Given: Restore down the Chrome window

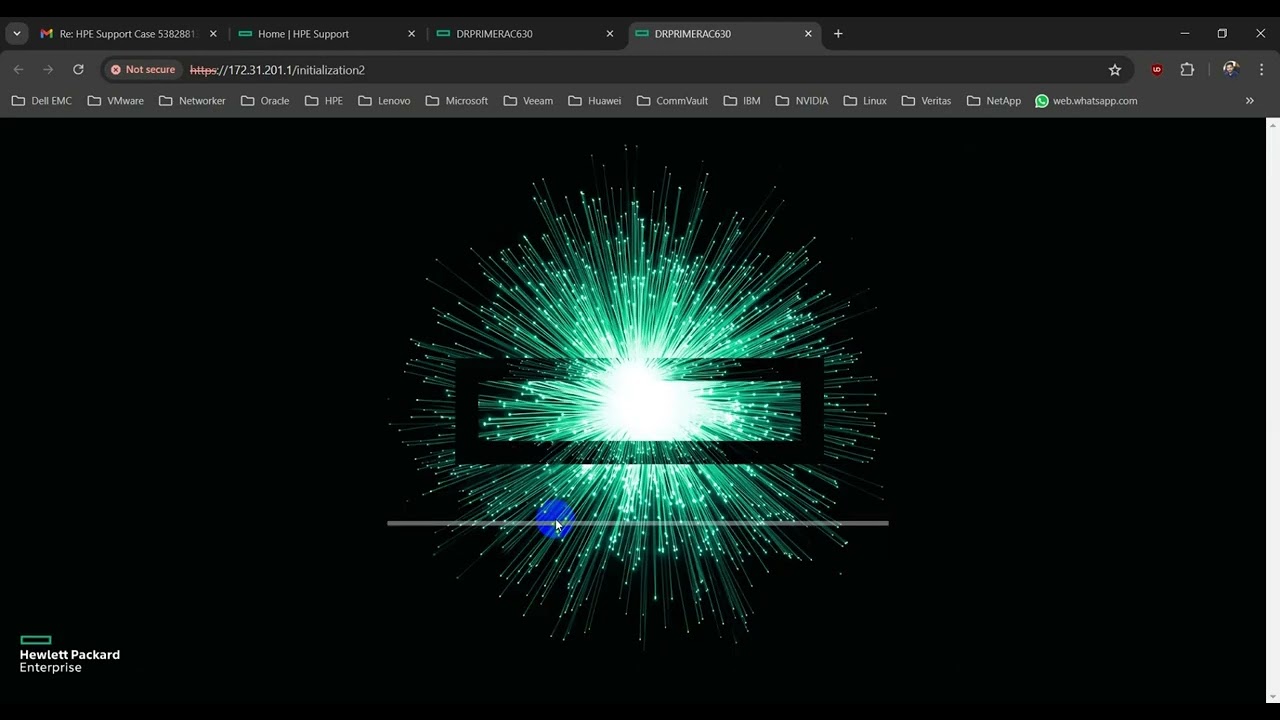Looking at the screenshot, I should pos(1222,34).
